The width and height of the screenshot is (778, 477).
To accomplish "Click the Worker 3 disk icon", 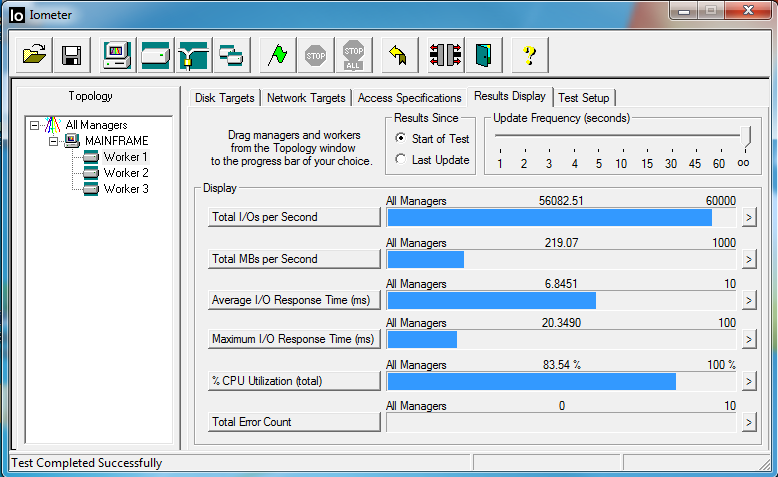I will point(91,189).
